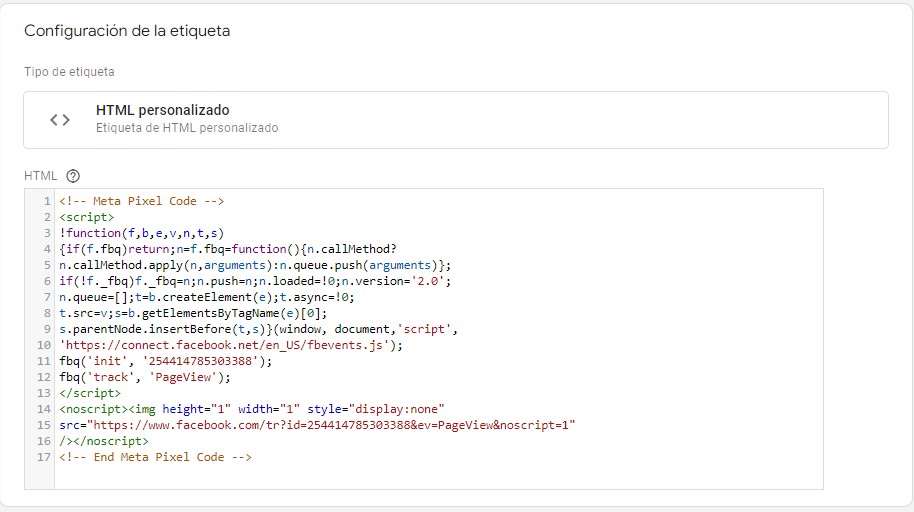Click line 1 Meta Pixel Code comment
The height and width of the screenshot is (512, 914).
[142, 201]
